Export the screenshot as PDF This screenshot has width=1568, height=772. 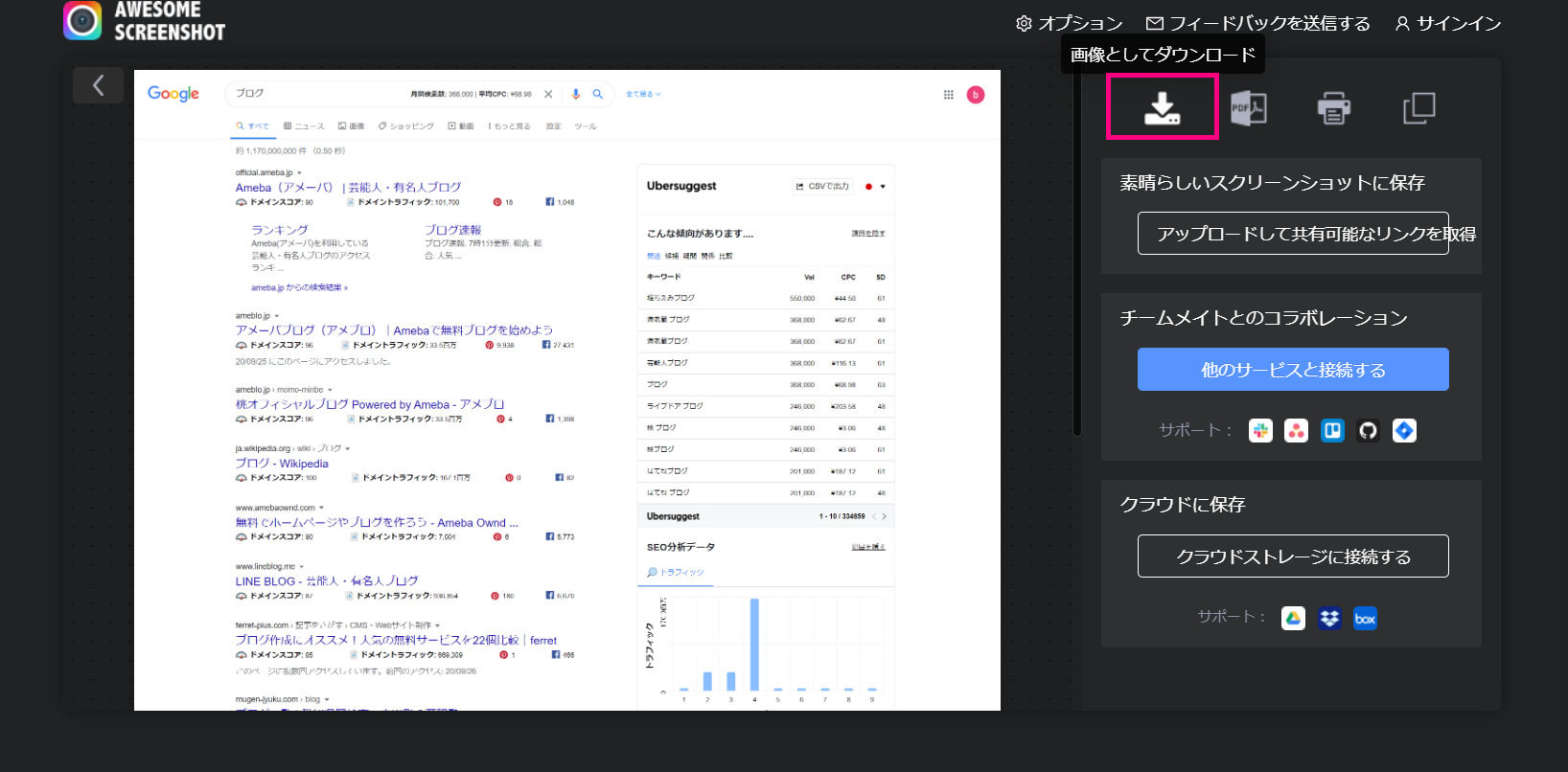coord(1248,107)
